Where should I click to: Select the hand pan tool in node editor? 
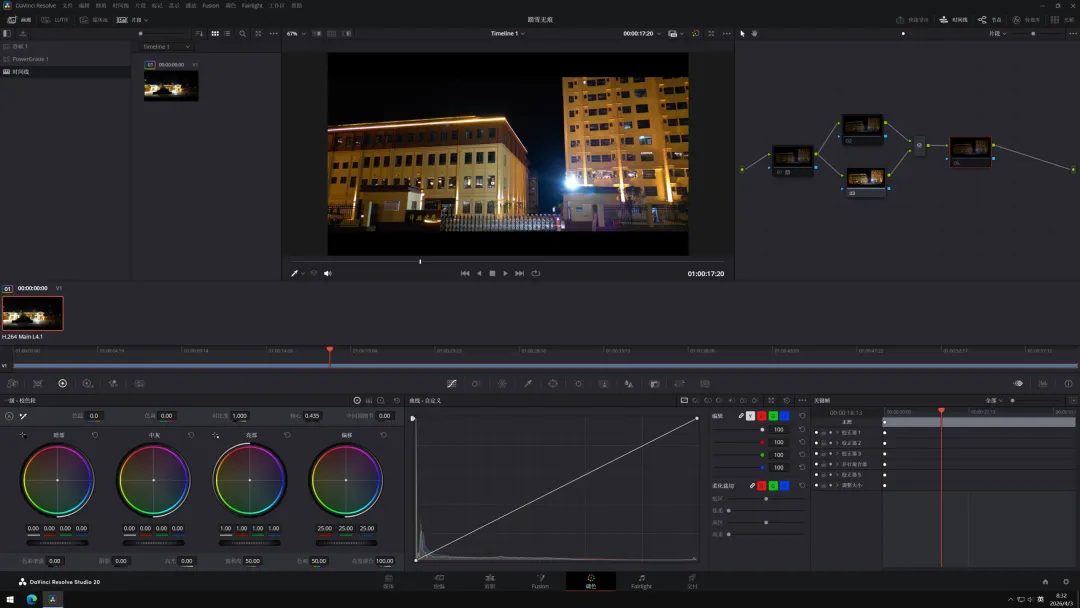[x=754, y=33]
